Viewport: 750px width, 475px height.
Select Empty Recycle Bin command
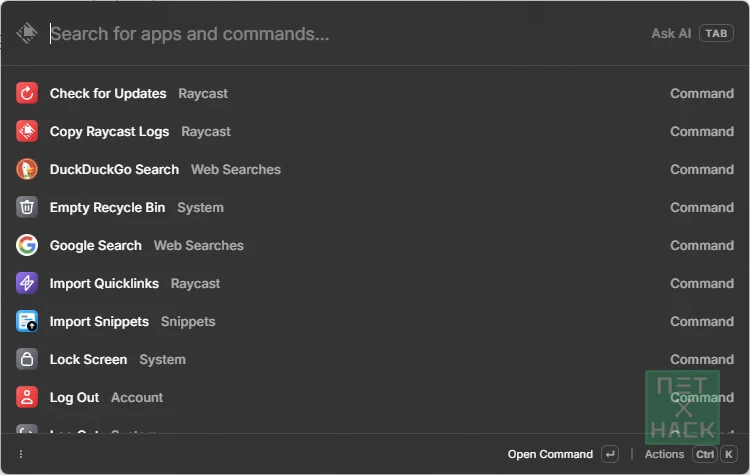click(x=375, y=207)
